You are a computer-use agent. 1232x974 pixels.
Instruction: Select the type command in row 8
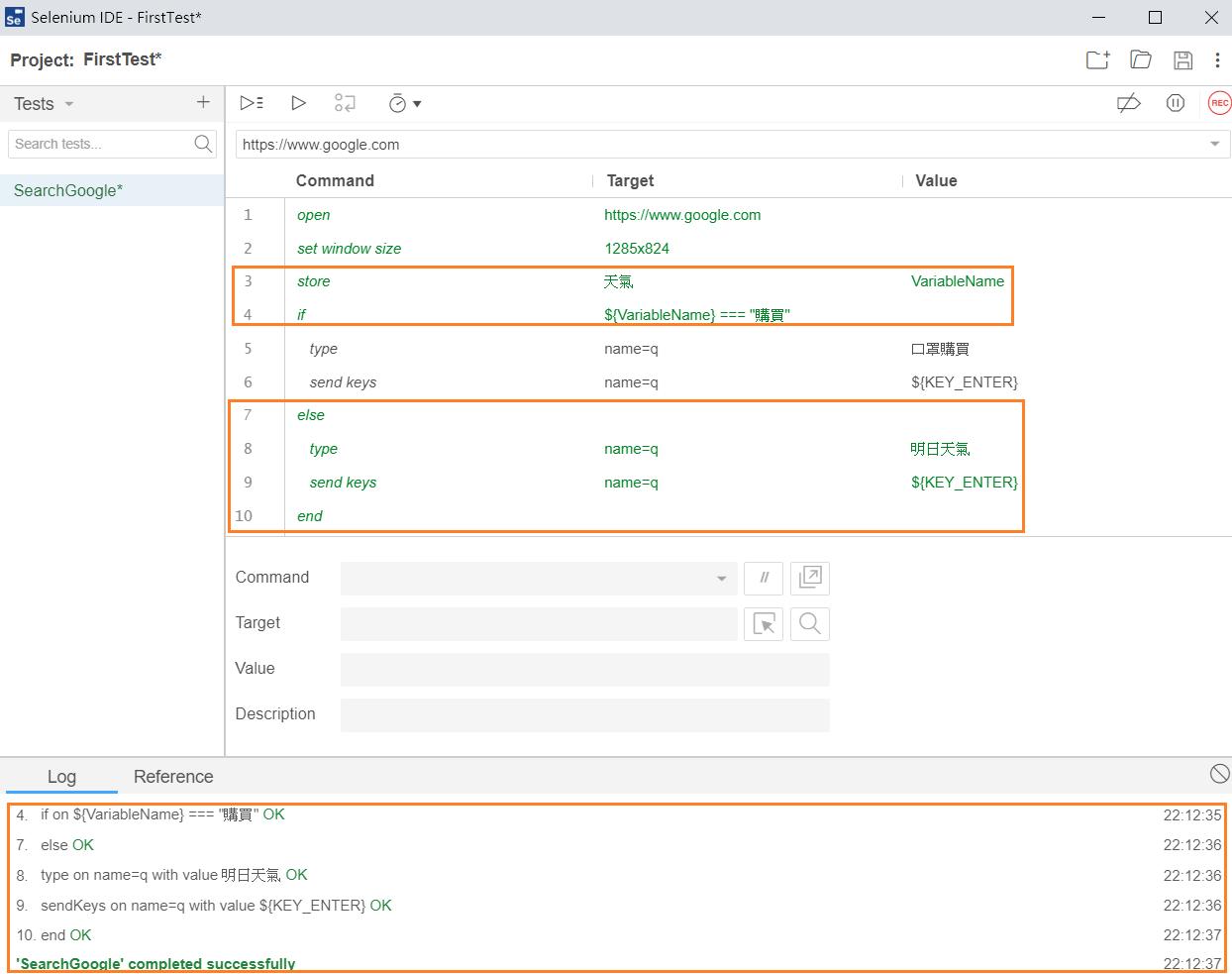(729, 449)
